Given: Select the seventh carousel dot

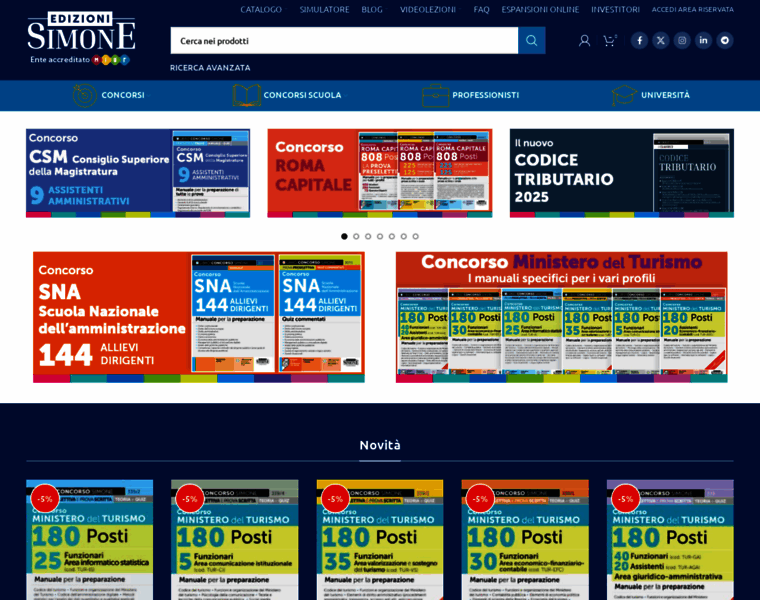Looking at the screenshot, I should click(415, 237).
